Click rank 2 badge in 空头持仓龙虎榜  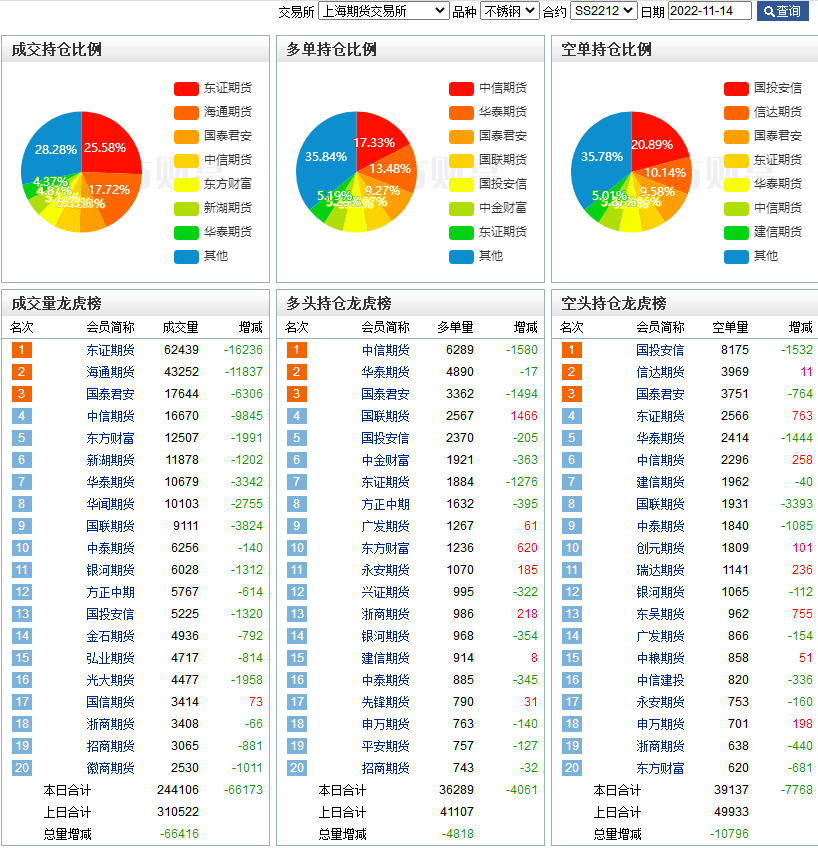(571, 372)
